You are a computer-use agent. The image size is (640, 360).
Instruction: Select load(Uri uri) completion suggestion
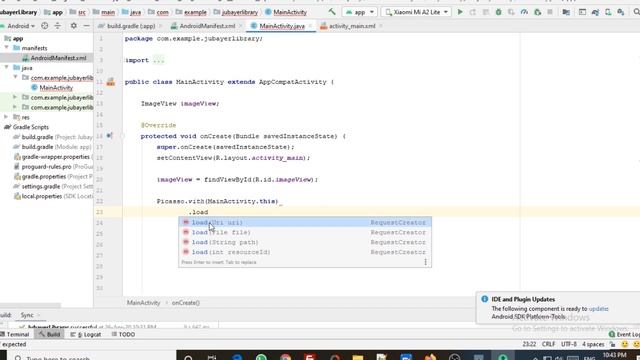click(x=305, y=222)
